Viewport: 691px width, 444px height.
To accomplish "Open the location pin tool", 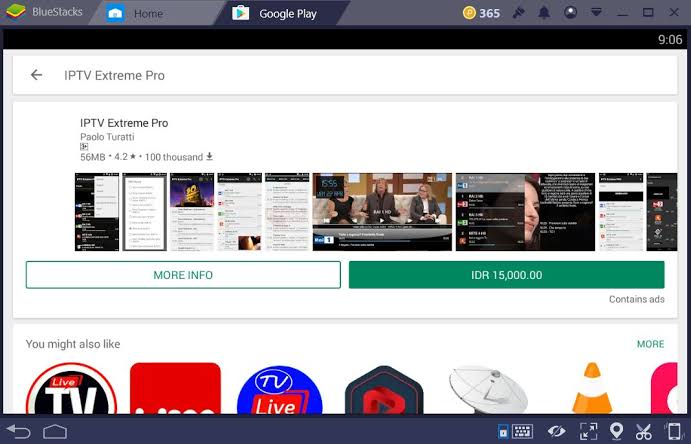I will click(616, 431).
